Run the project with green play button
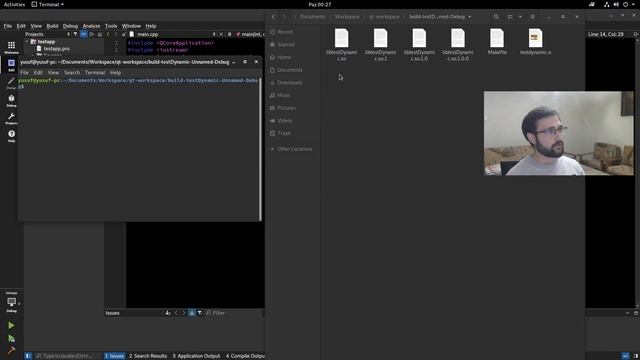640x360 pixels. [11, 325]
